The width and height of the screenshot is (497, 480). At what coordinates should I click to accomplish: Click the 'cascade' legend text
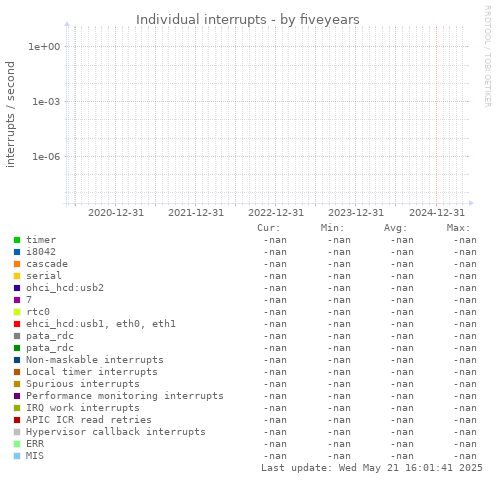[x=47, y=264]
